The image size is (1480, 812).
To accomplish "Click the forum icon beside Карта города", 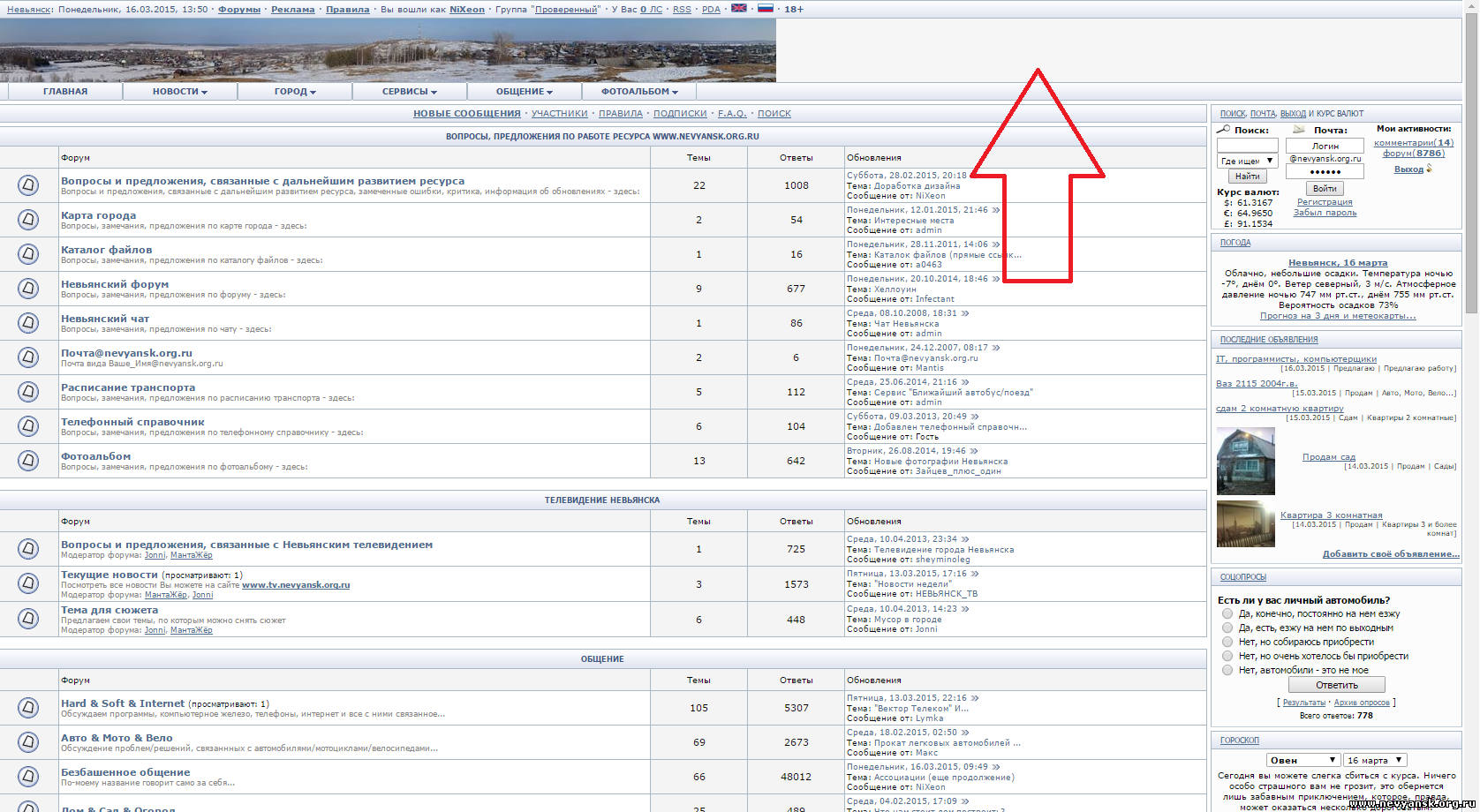I will tap(28, 220).
